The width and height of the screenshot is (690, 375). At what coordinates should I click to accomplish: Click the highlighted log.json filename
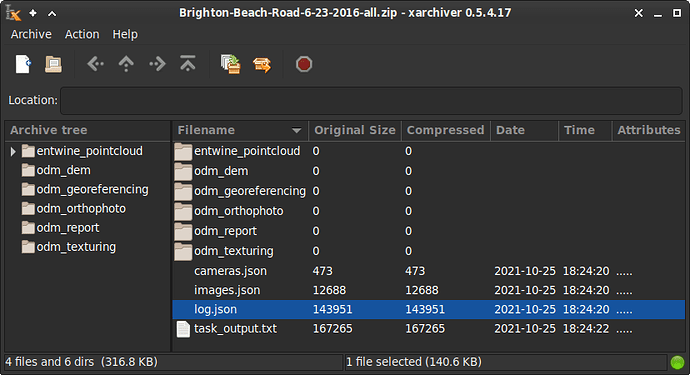[215, 309]
